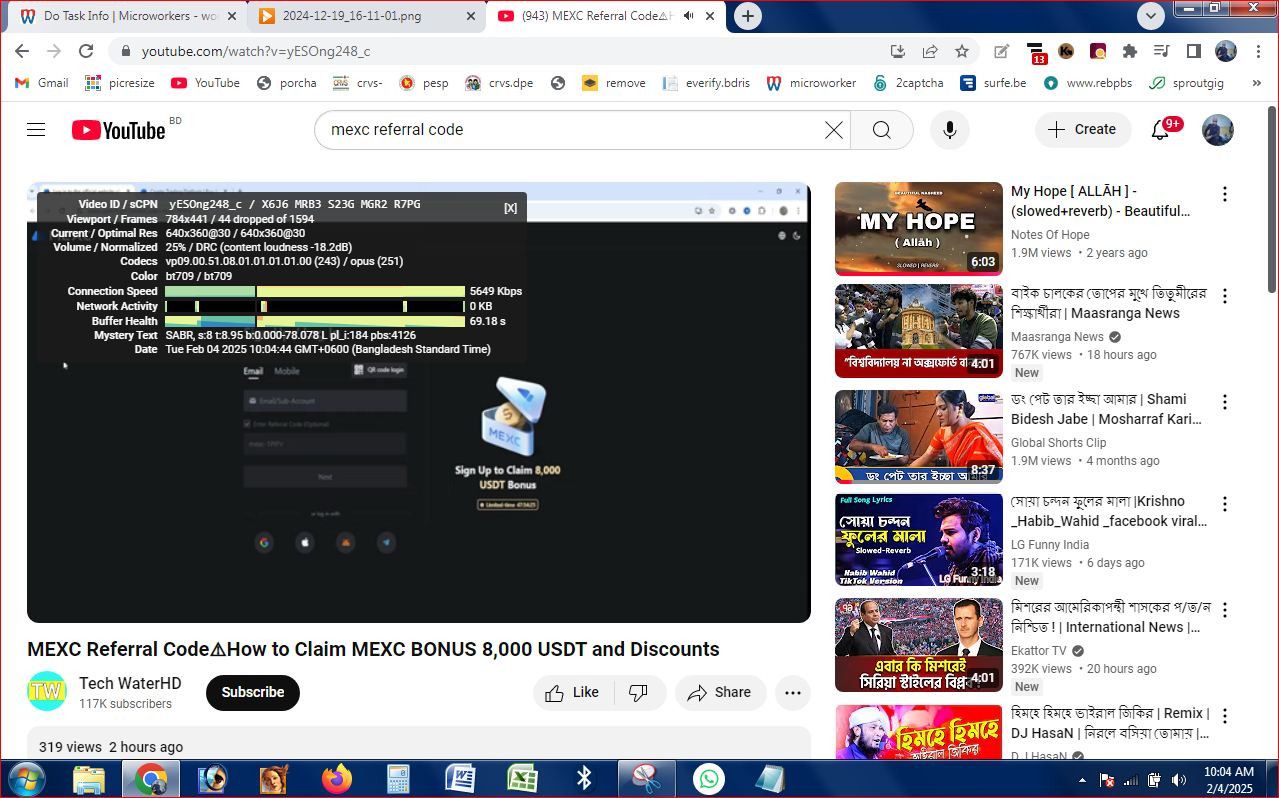Click the Ekattor TV channel name
1279x798 pixels.
[1039, 650]
